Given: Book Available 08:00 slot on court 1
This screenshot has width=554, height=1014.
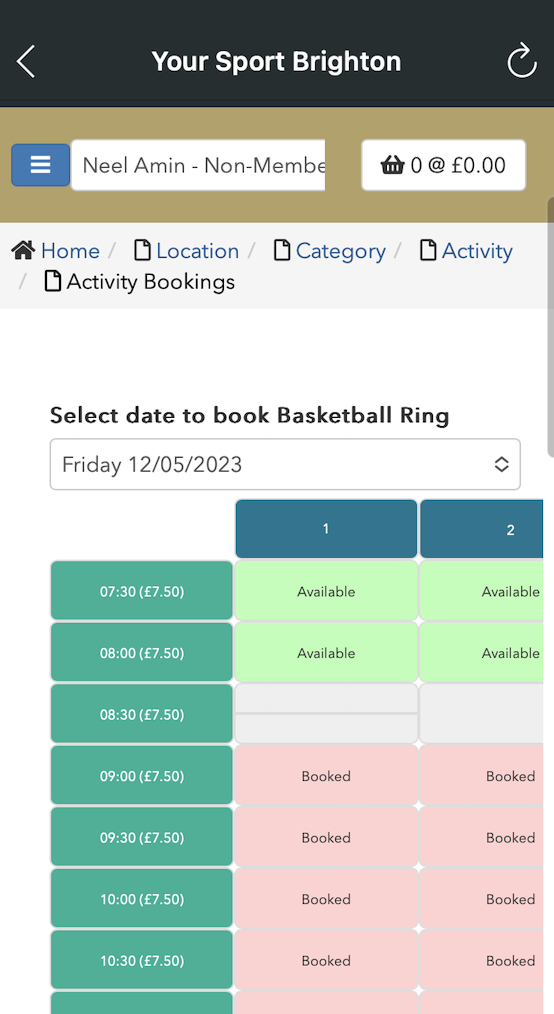Looking at the screenshot, I should [326, 653].
